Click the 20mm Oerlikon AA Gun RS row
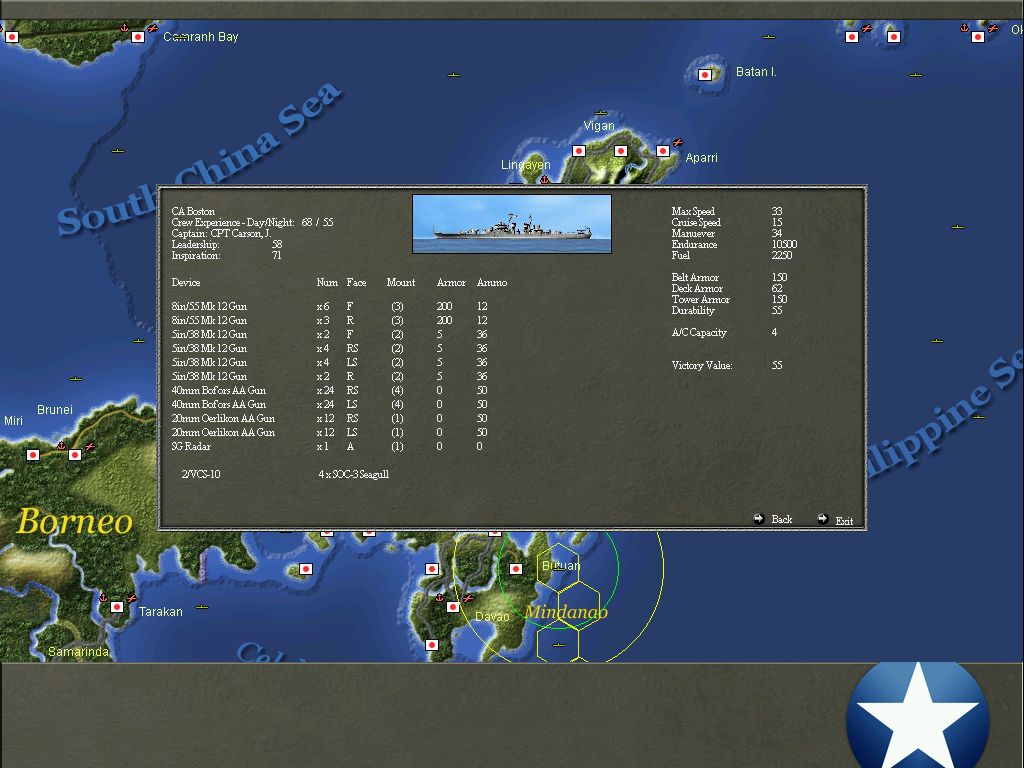 [x=330, y=418]
